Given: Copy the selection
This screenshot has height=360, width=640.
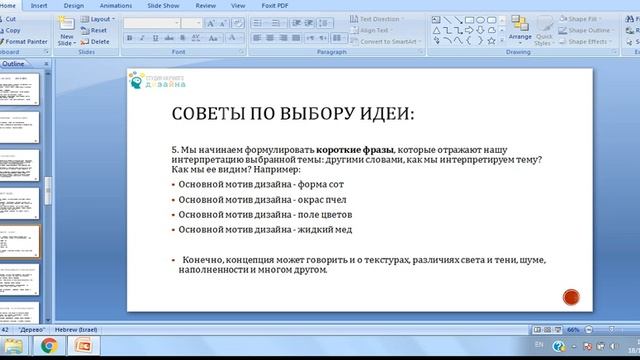Looking at the screenshot, I should (10, 30).
